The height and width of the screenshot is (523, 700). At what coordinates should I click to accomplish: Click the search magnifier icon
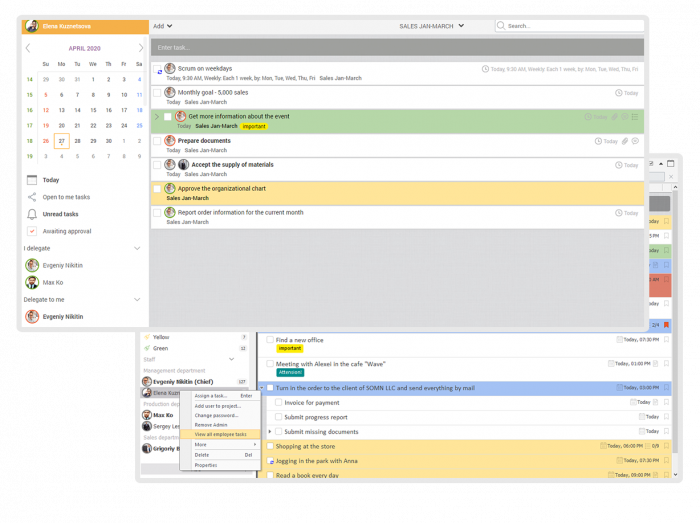[501, 25]
